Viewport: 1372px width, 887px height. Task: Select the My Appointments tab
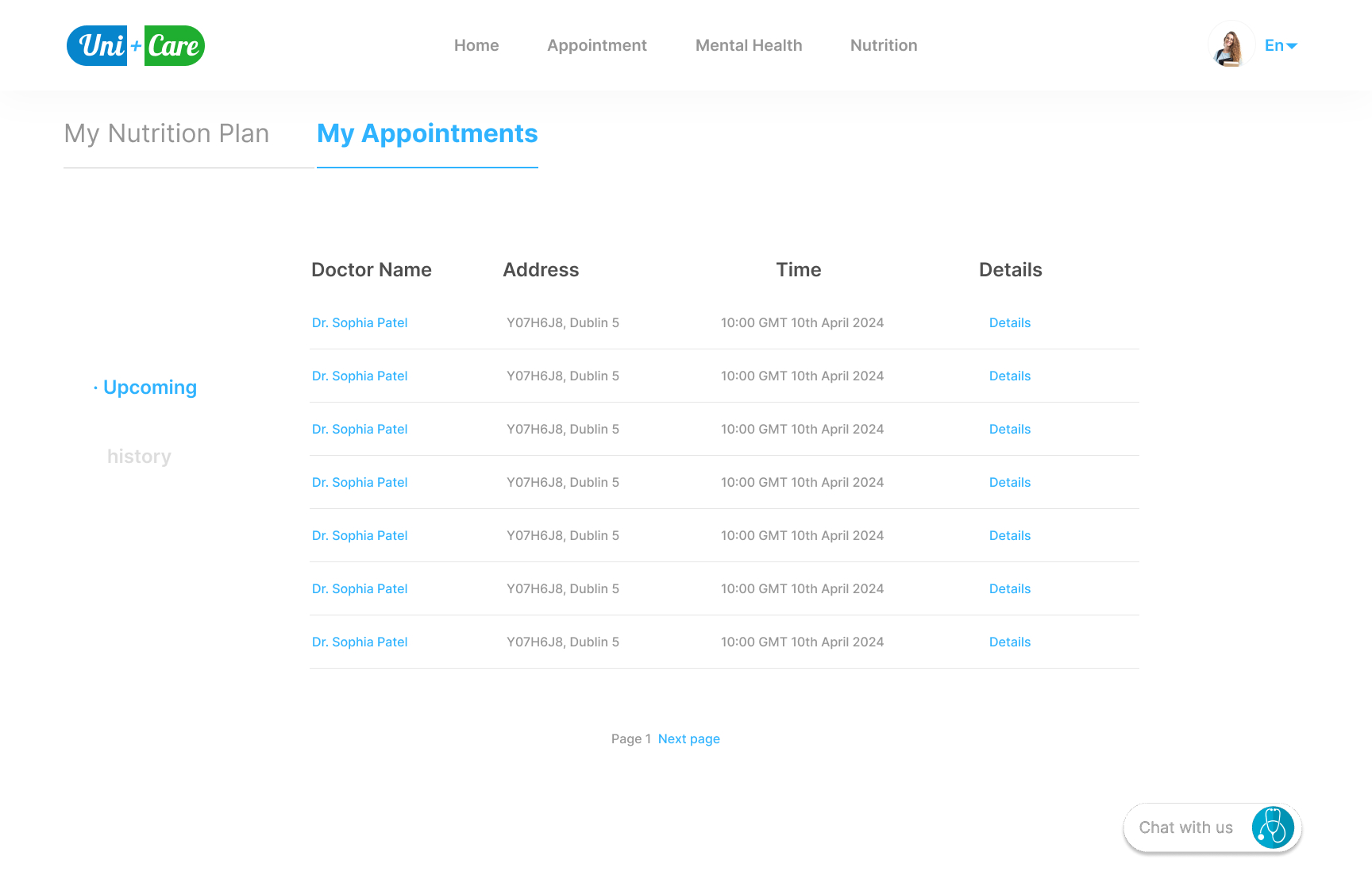pyautogui.click(x=427, y=133)
